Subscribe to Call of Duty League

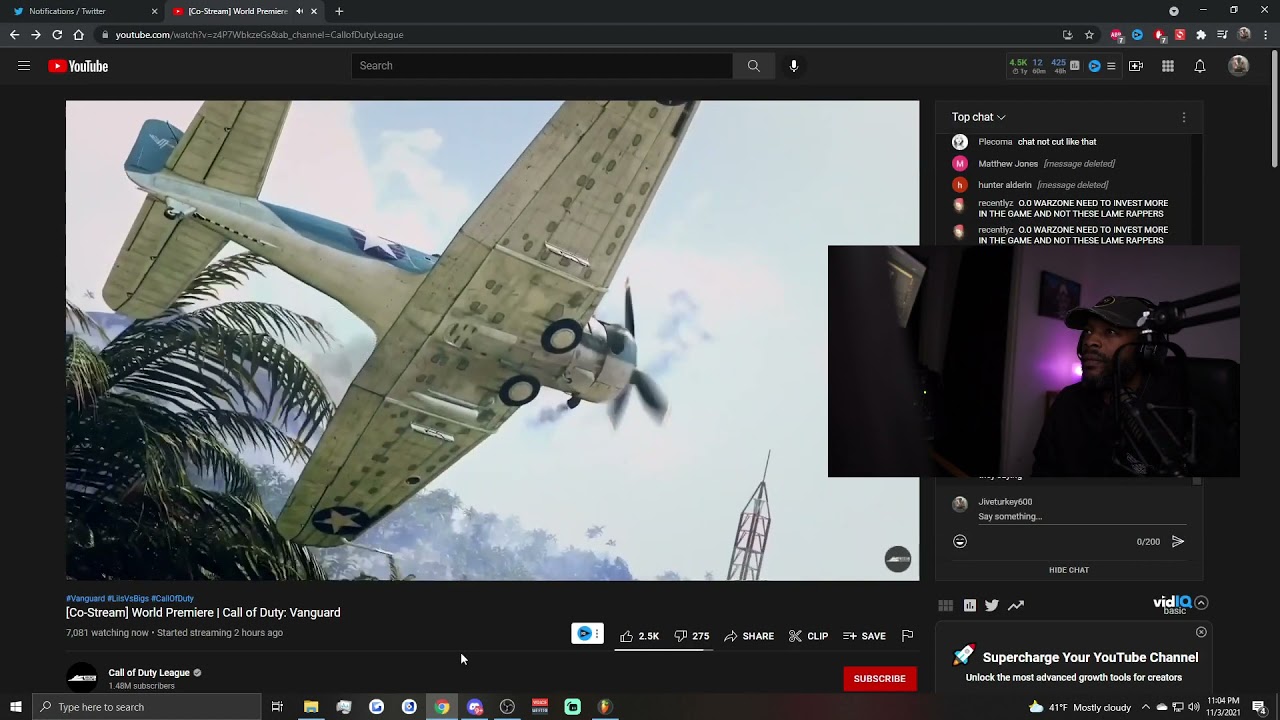(879, 678)
